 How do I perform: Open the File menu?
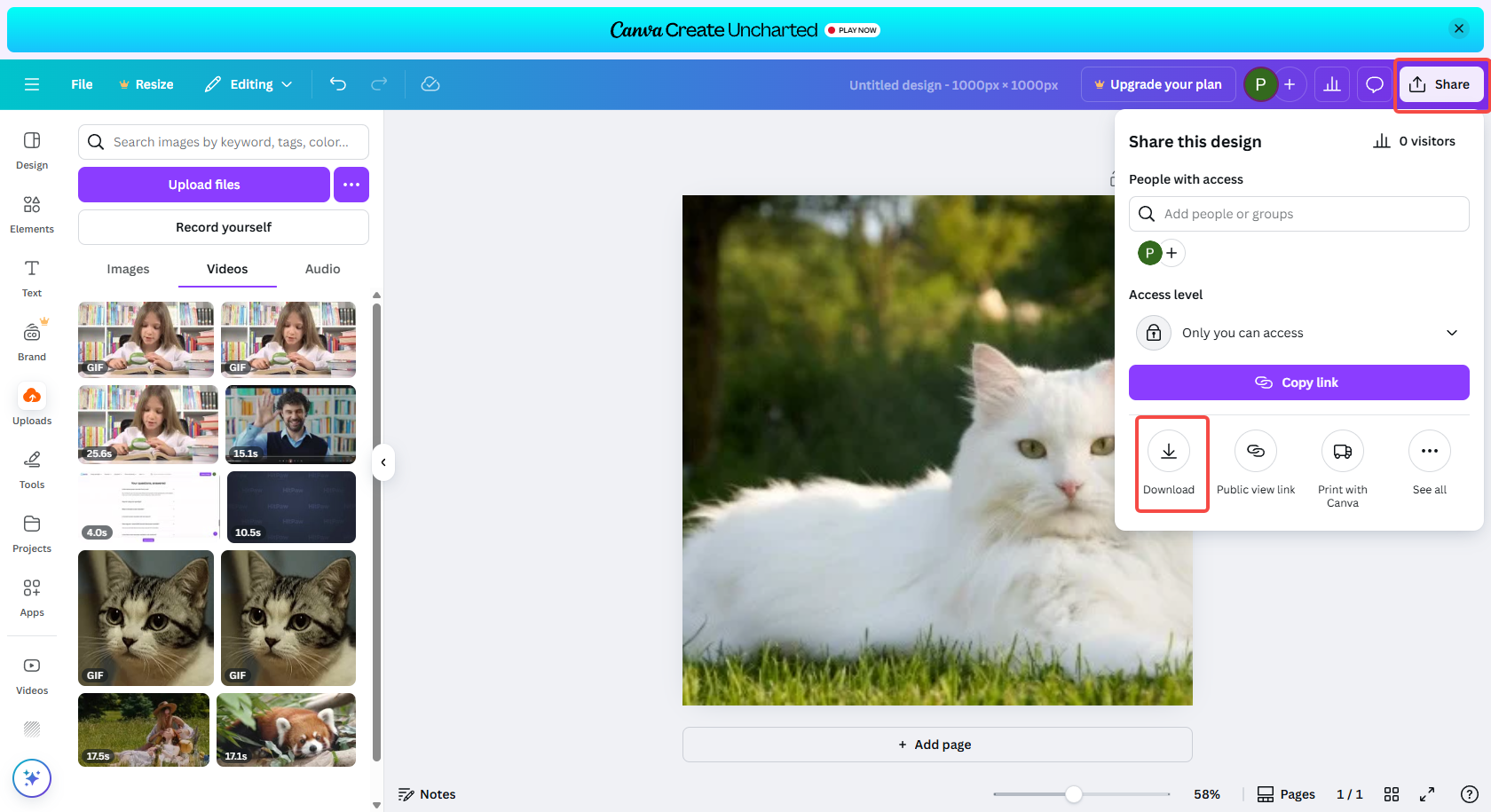point(82,84)
